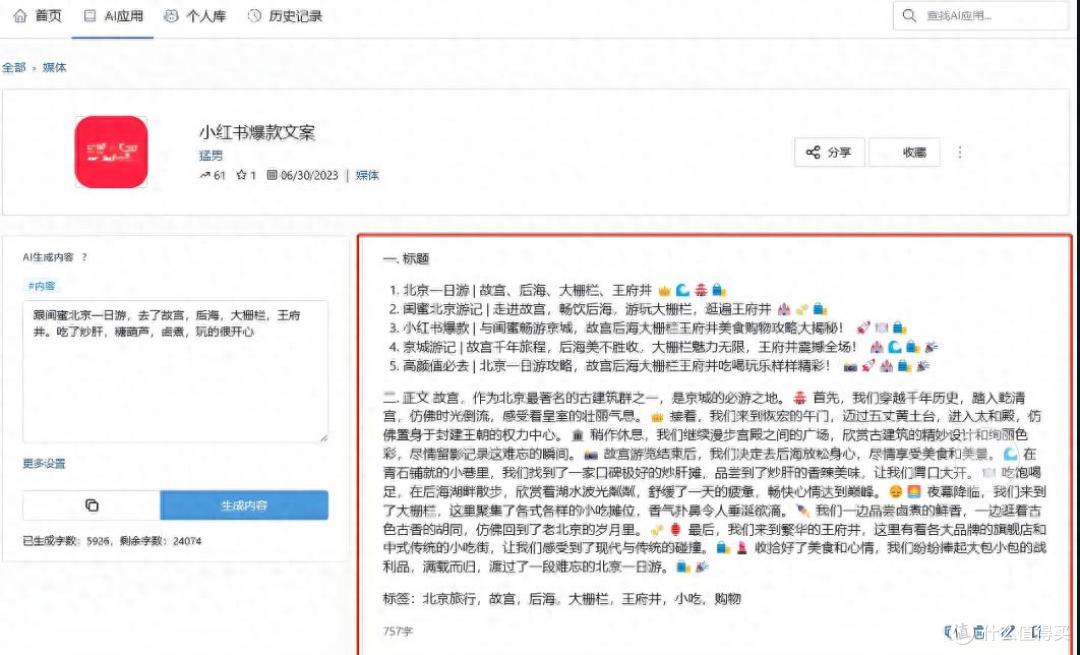Viewport: 1080px width, 655px height.
Task: Select title 1 北京一日游 line
Action: pyautogui.click(x=557, y=290)
